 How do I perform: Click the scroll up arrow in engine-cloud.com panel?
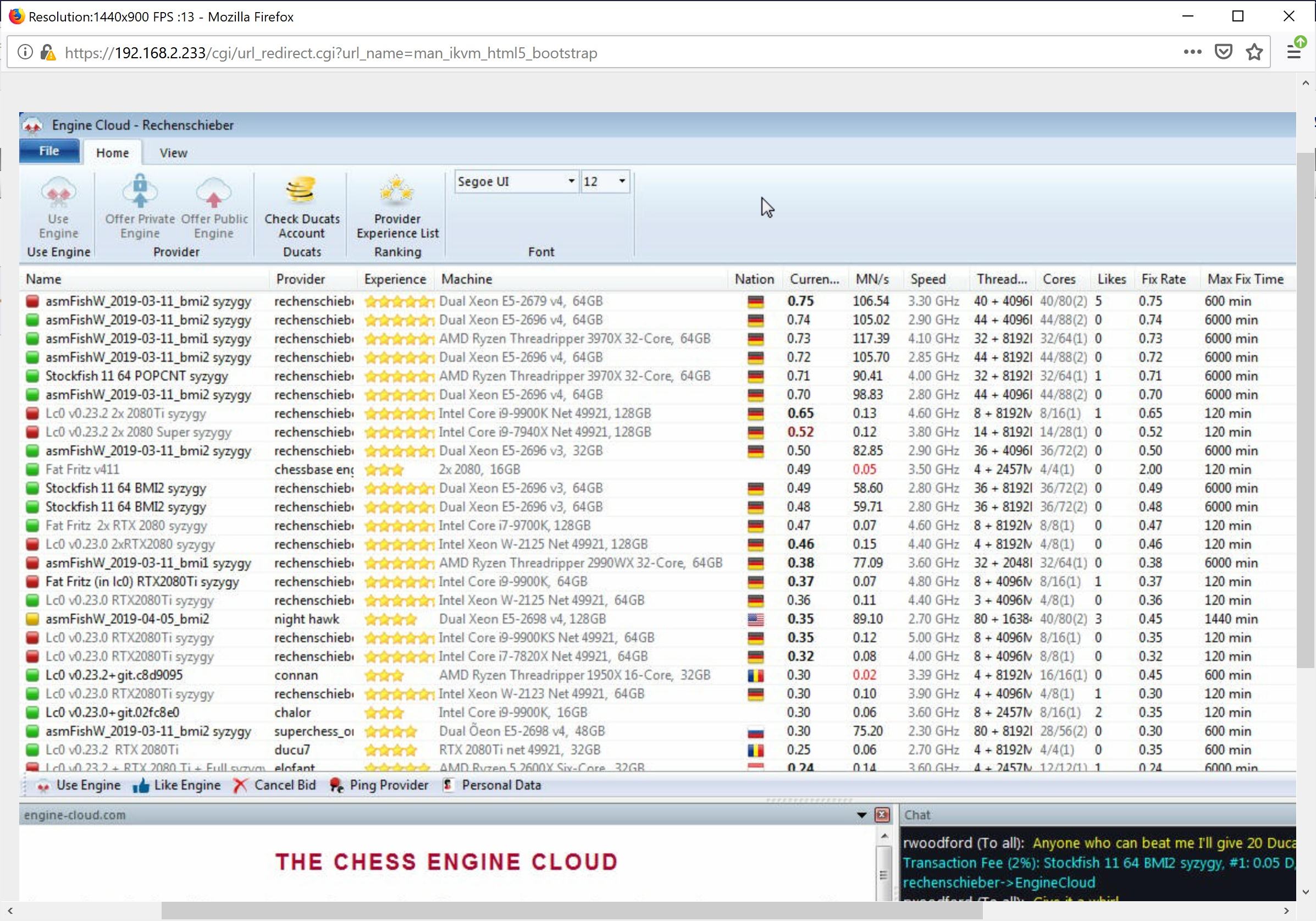tap(884, 836)
